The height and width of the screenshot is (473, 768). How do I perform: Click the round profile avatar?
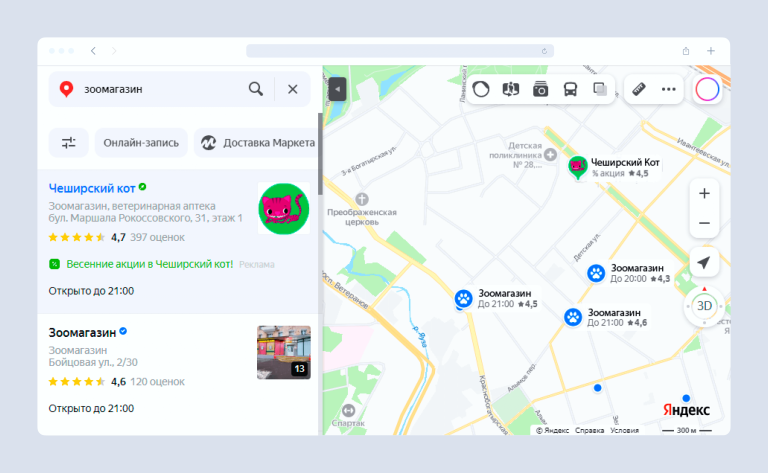[707, 89]
